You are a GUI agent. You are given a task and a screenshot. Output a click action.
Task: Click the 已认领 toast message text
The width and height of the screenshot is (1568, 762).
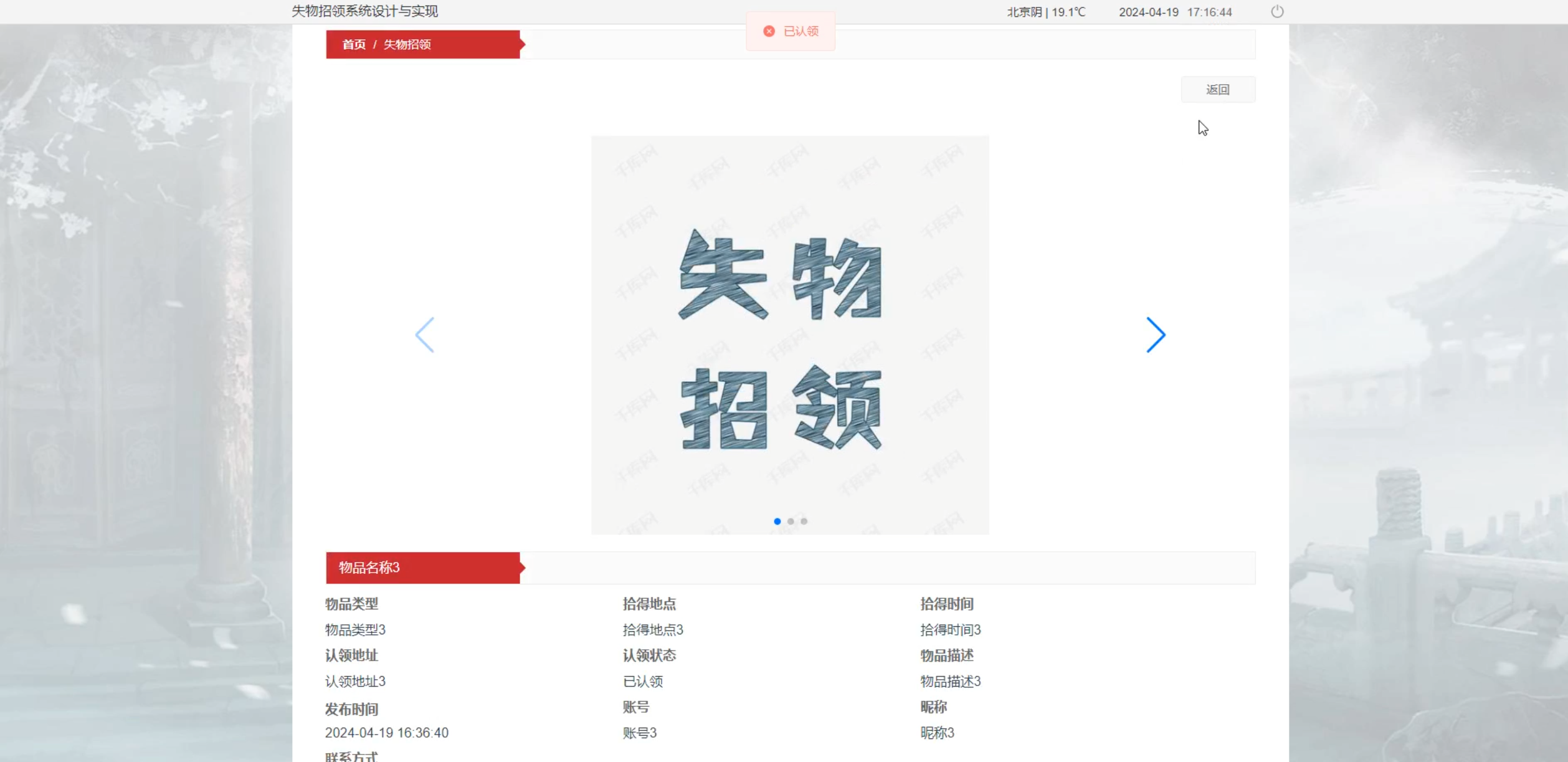pos(801,31)
